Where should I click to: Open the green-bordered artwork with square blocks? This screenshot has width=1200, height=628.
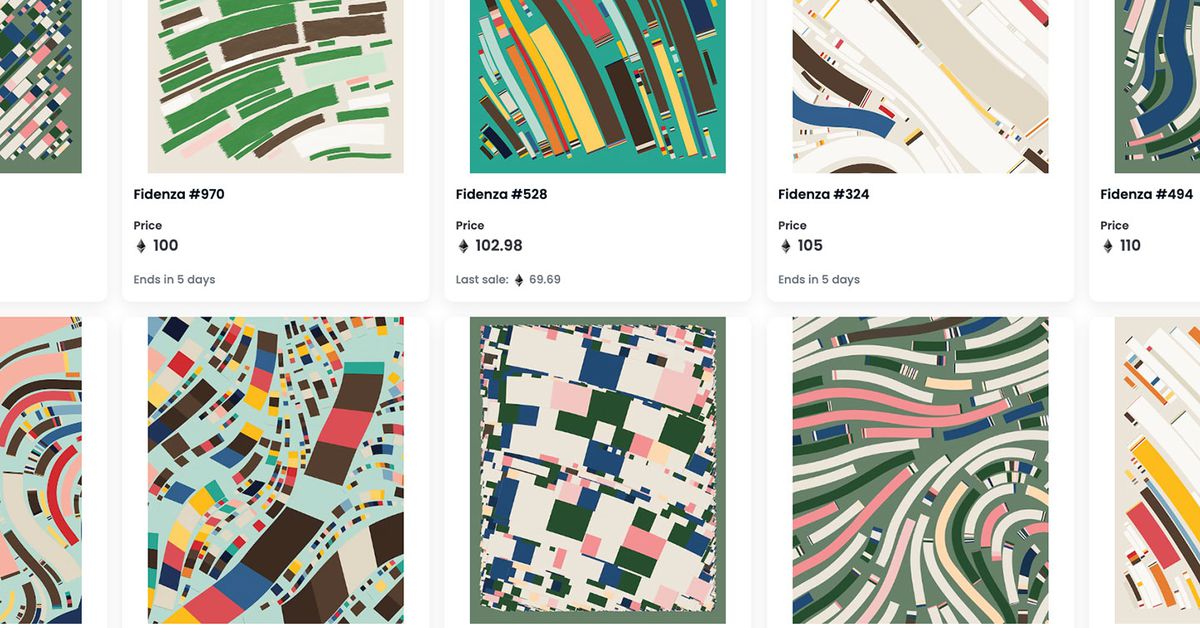click(598, 470)
